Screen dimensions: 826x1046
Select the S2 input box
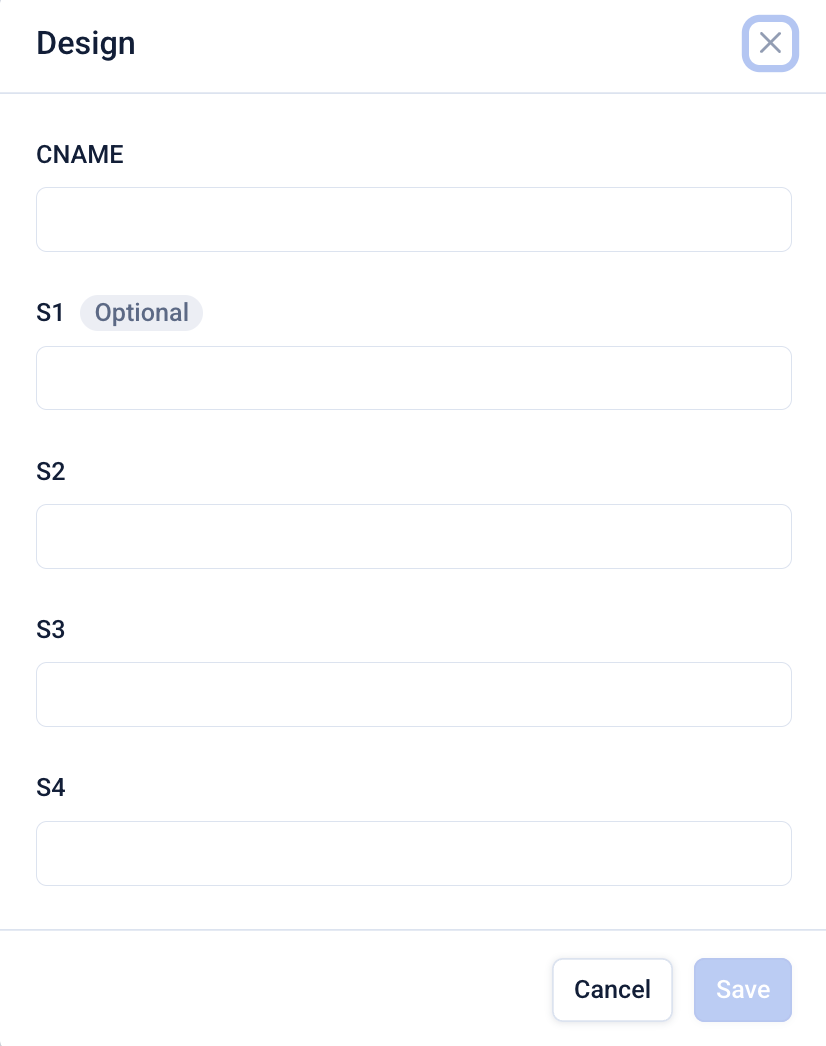(x=413, y=536)
